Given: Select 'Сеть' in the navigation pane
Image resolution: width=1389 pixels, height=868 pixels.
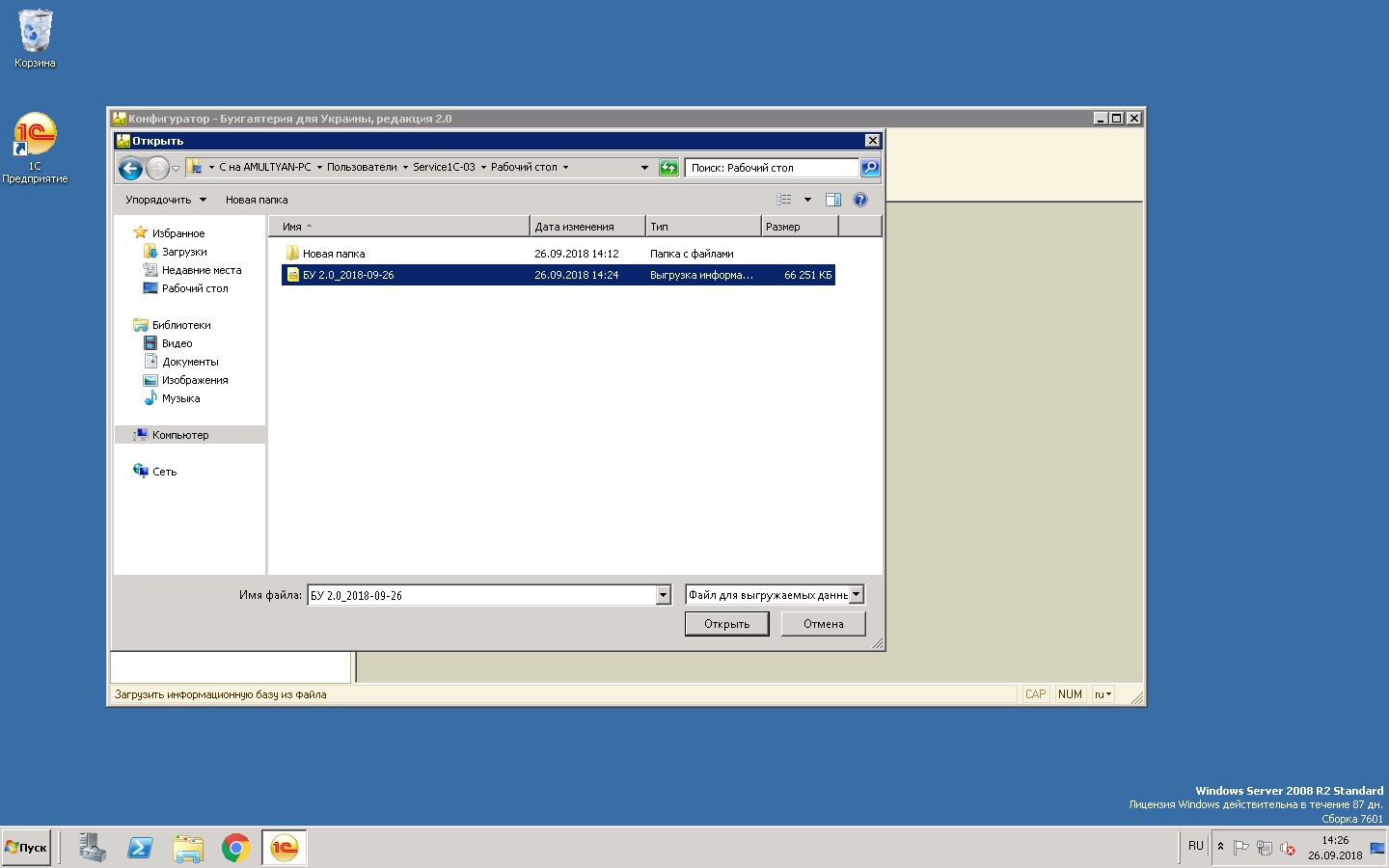Looking at the screenshot, I should pyautogui.click(x=164, y=472).
